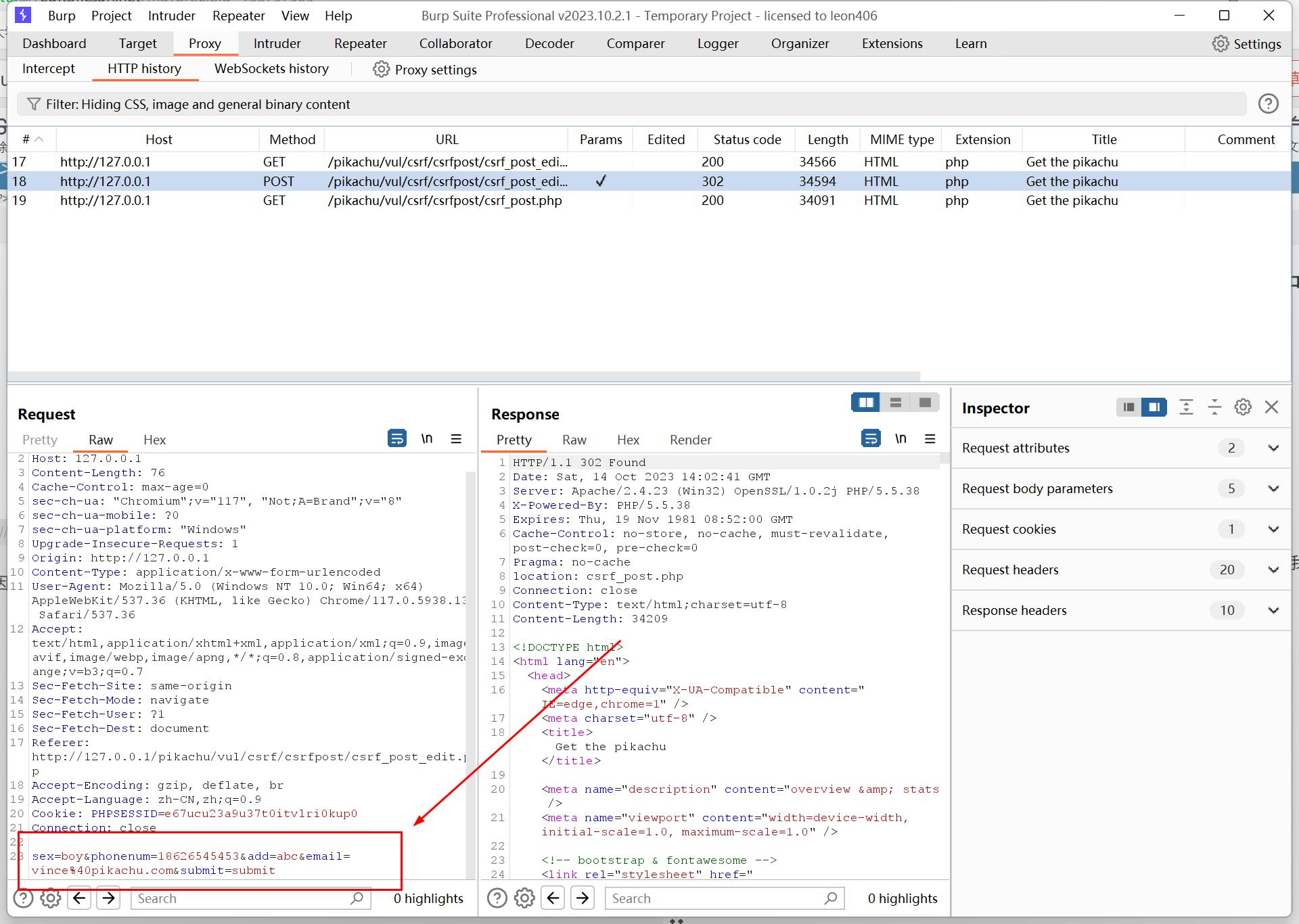Sort history by Method column
1299x924 pixels.
coord(292,139)
